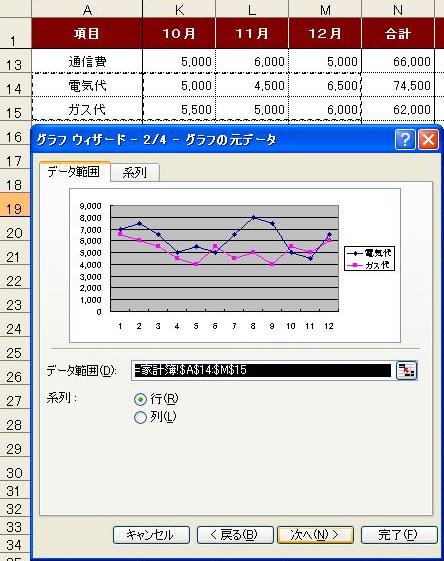Finish the wizard with 完了(F)
The height and width of the screenshot is (561, 444).
(399, 535)
